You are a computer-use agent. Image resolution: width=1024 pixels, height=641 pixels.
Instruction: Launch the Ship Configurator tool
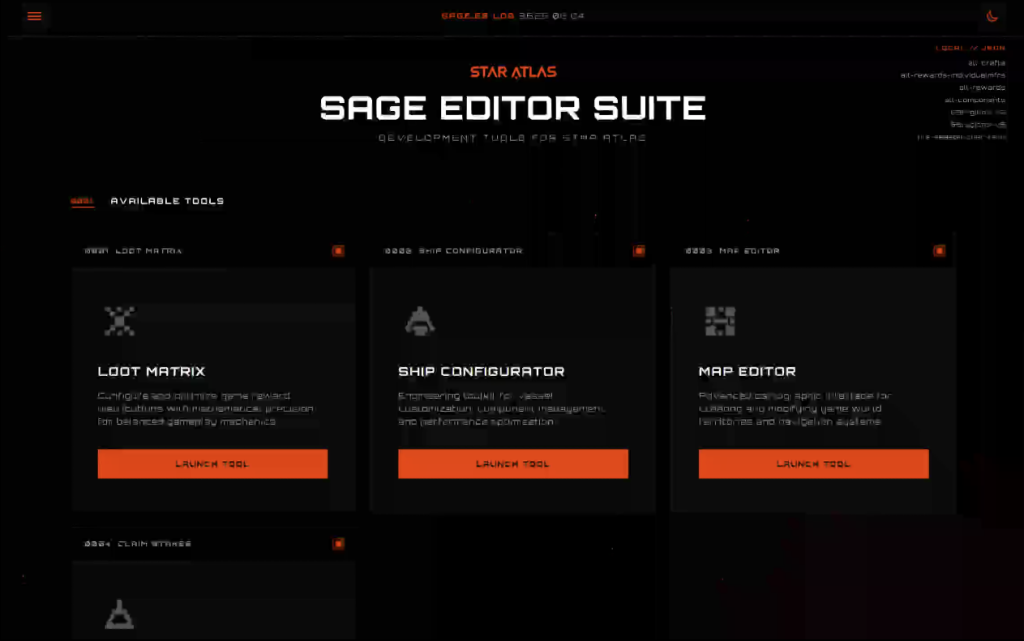513,464
